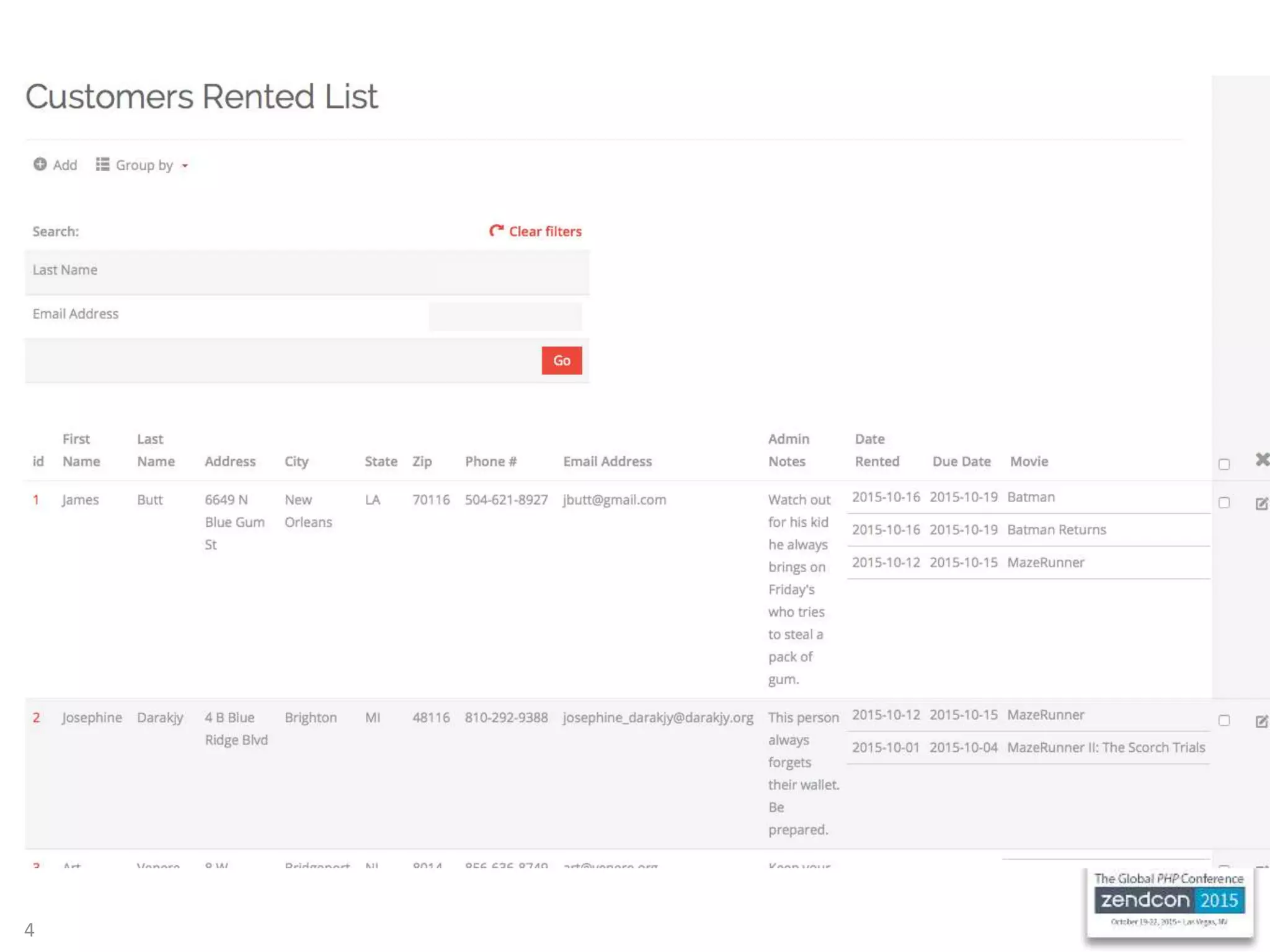Click the Group by list icon
Screen dimensions: 1270x952
coord(102,164)
